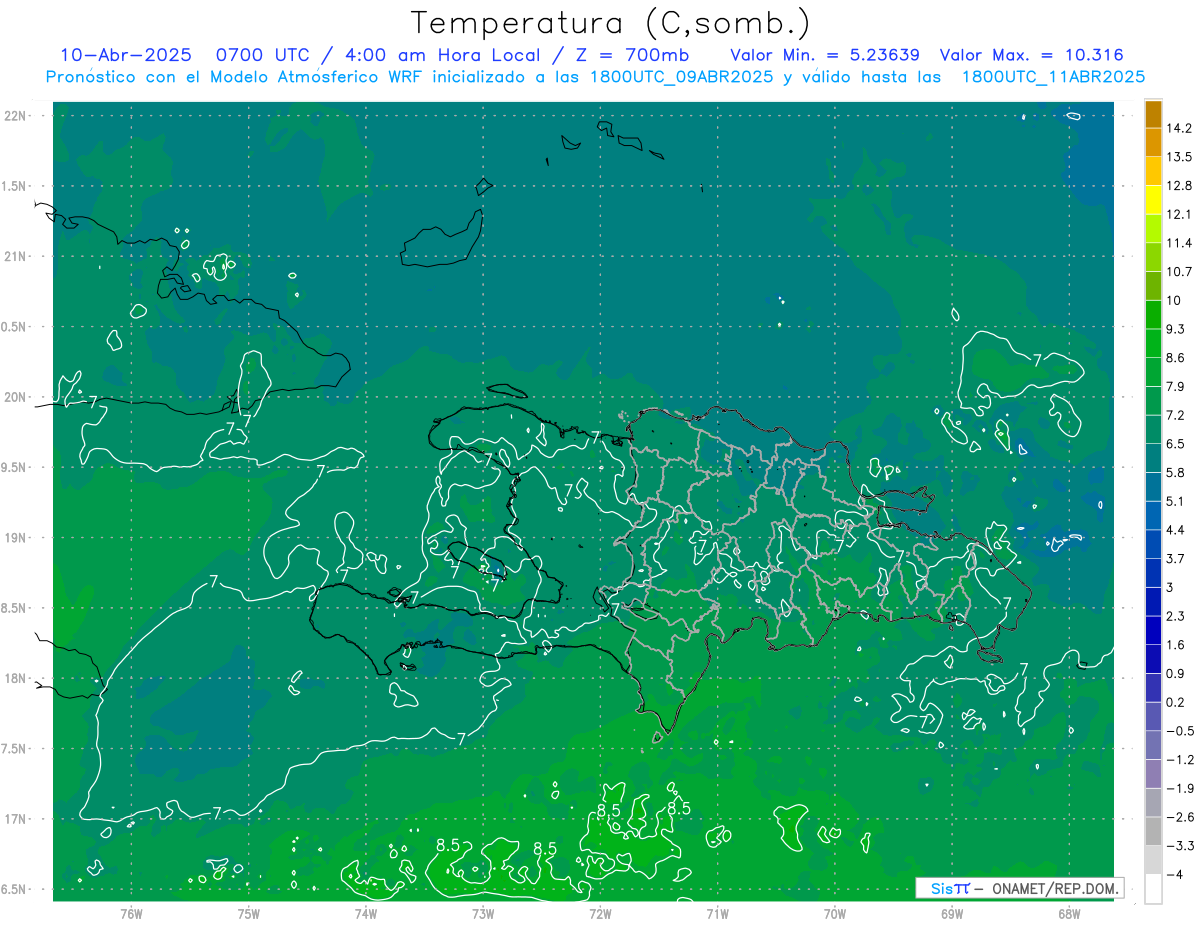Click the "-2.6" color scale label
The image size is (1200, 927).
coord(1180,817)
